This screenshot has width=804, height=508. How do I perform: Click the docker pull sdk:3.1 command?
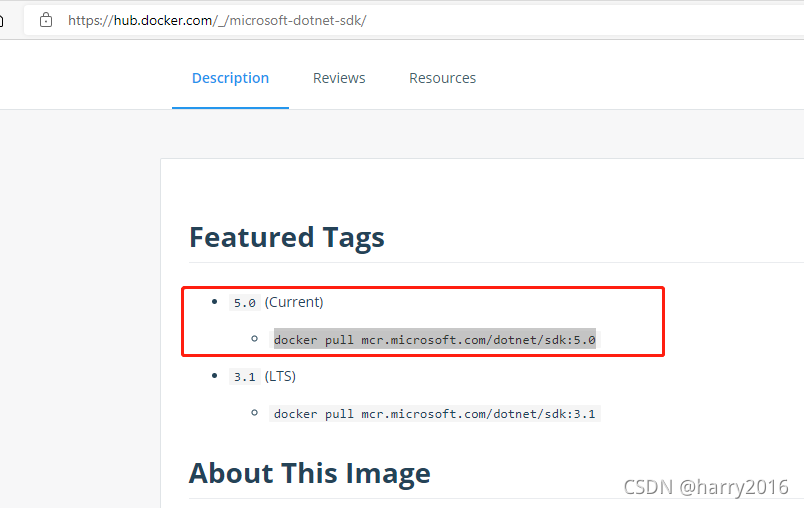click(434, 414)
